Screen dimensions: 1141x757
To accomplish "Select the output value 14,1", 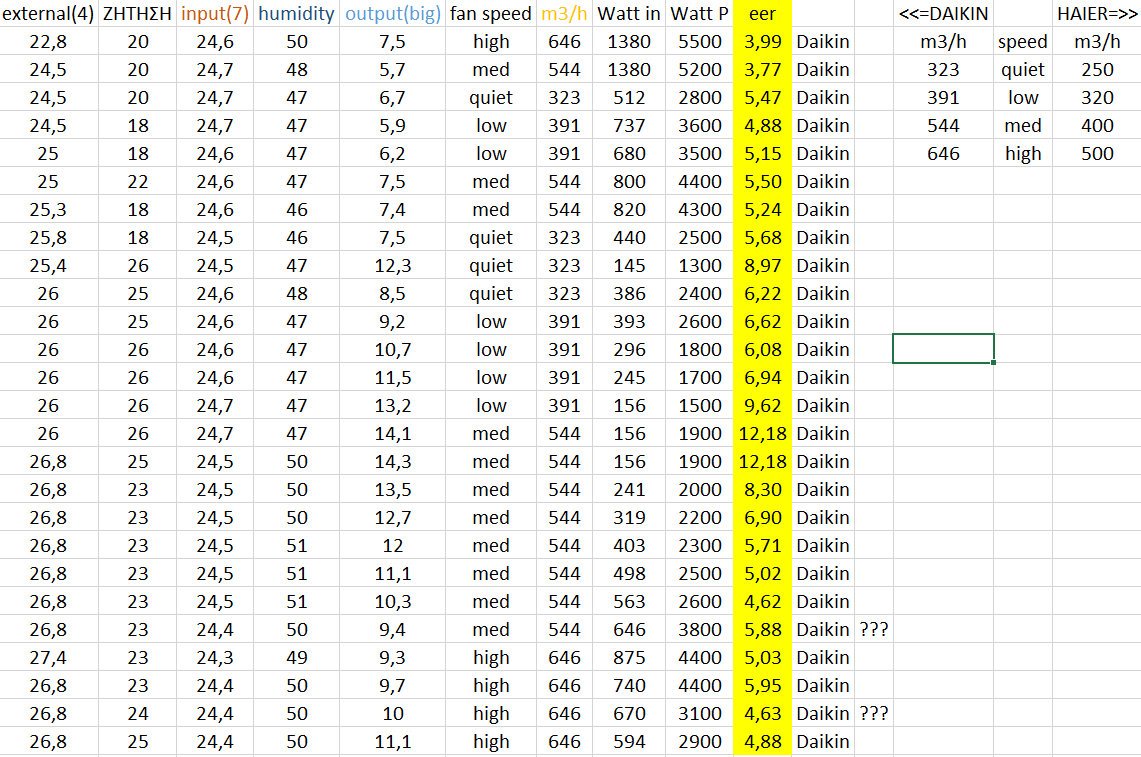I will 393,434.
